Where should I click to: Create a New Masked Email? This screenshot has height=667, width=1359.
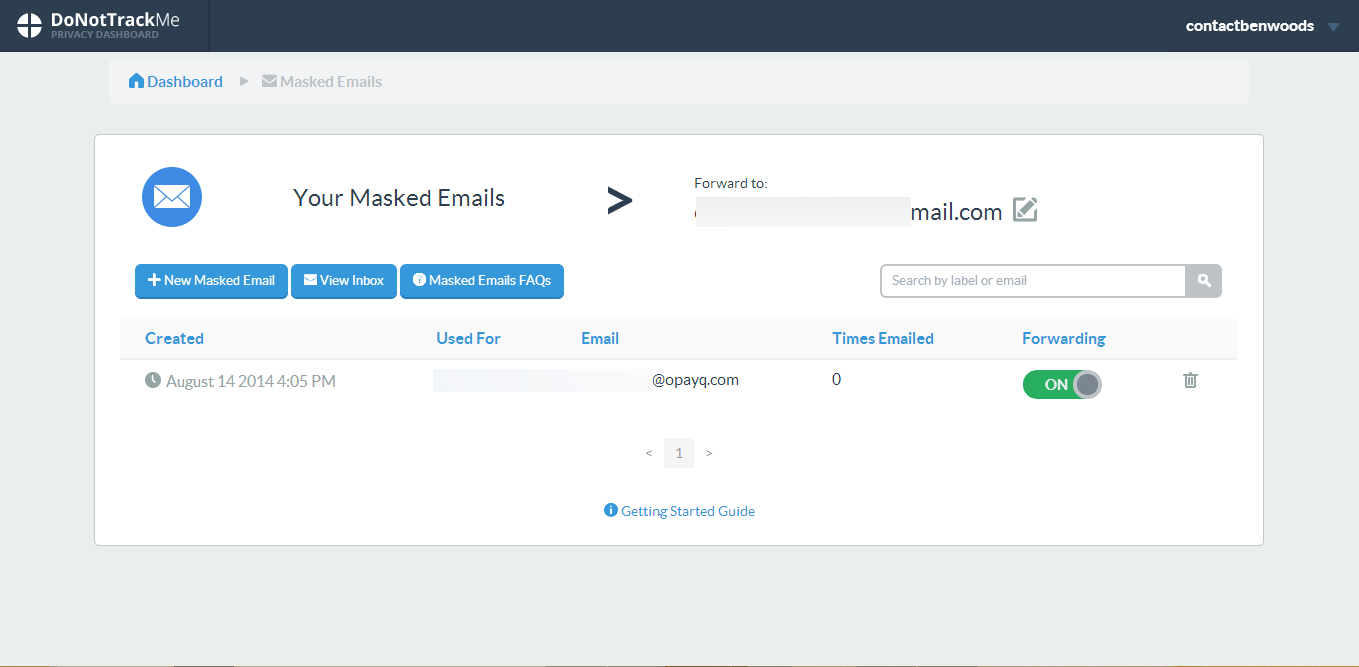(211, 281)
